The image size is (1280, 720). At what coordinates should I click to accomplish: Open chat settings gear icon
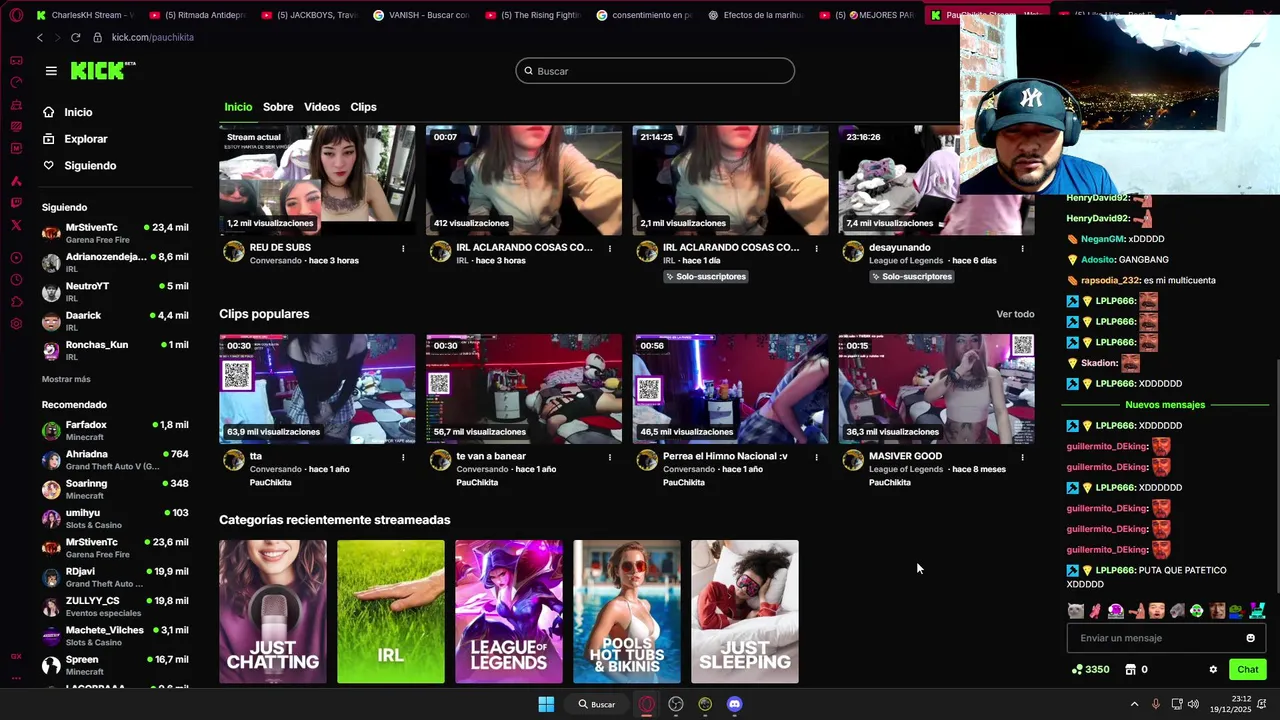coord(1213,669)
